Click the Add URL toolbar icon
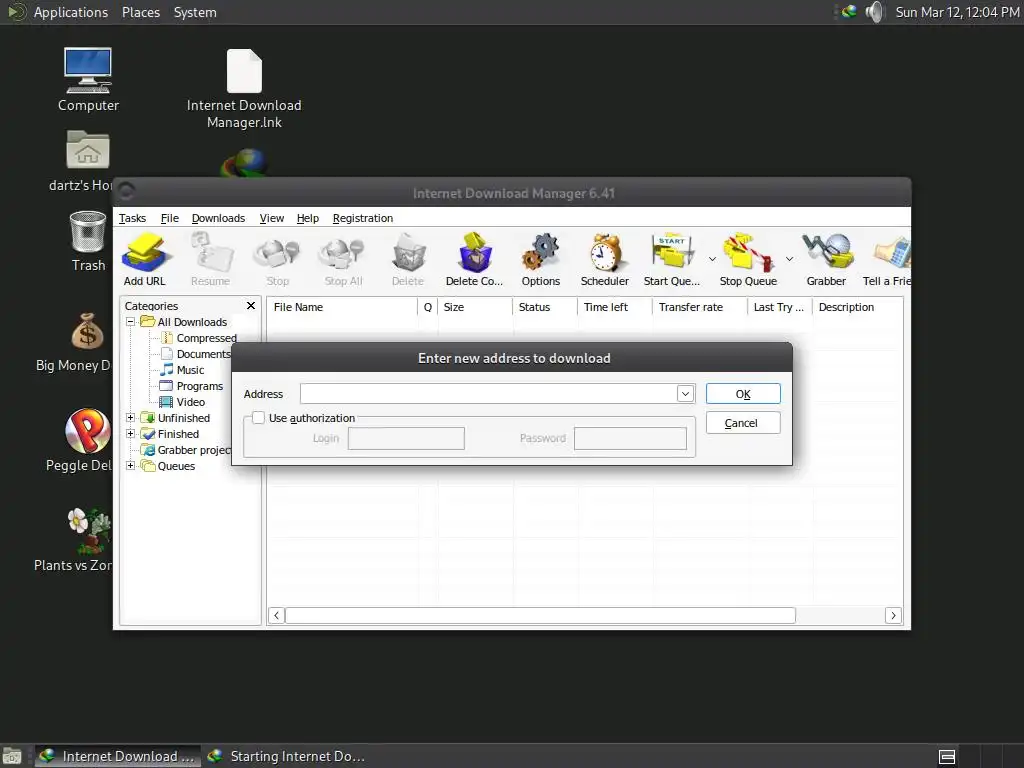 (x=147, y=253)
